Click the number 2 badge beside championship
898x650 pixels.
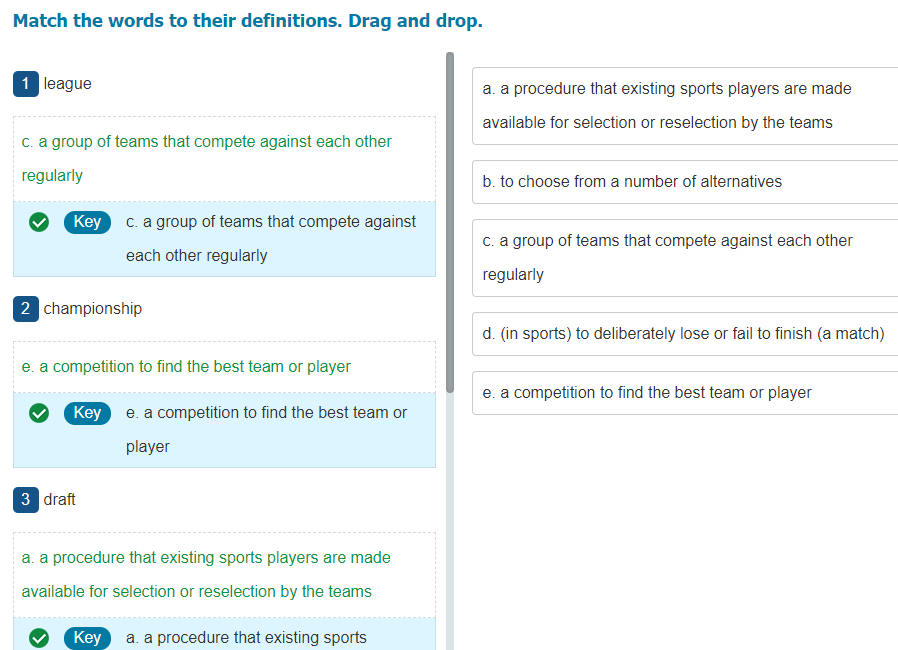[x=25, y=309]
